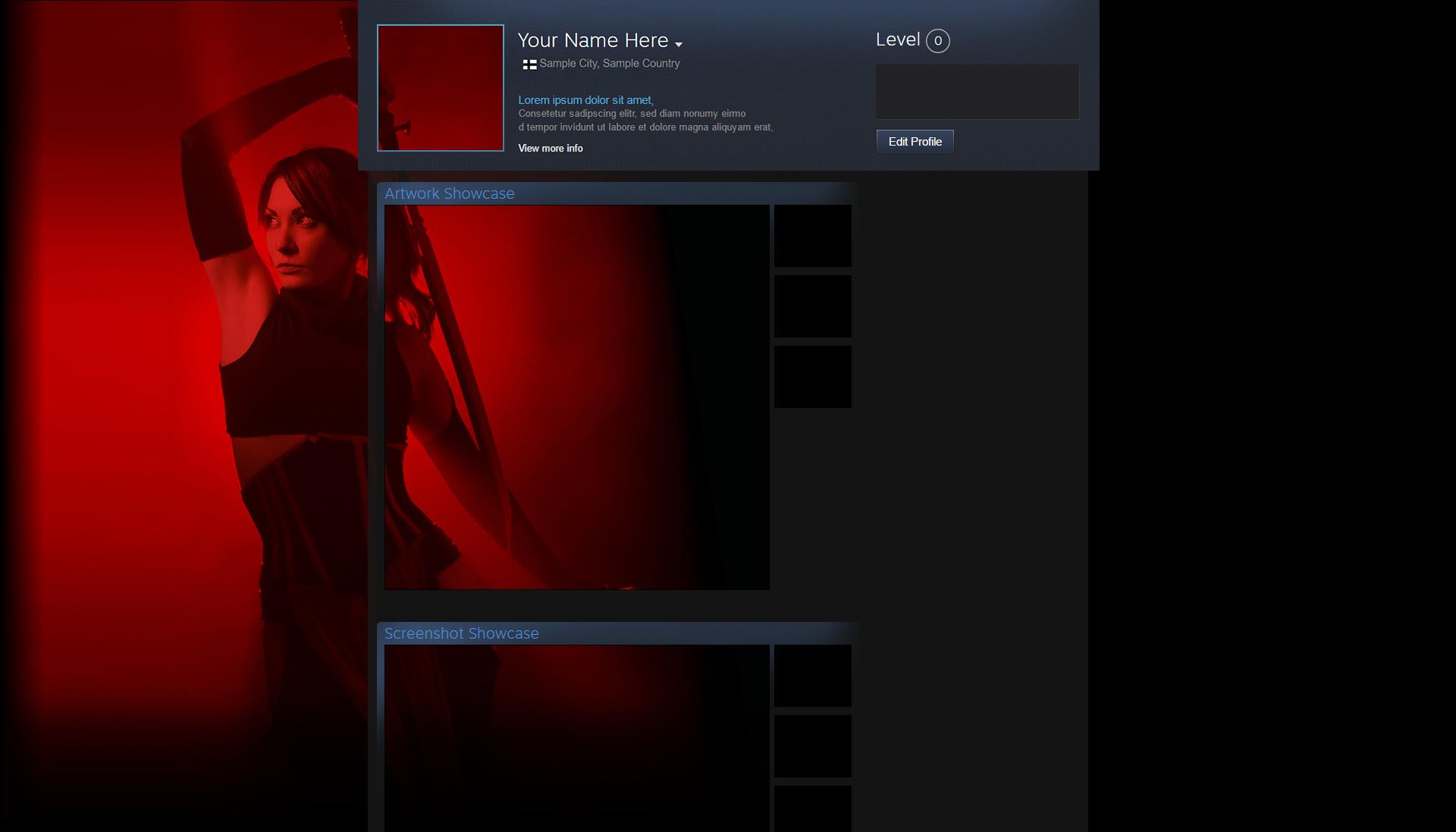
Task: Open the Screenshot Showcase header
Action: click(x=461, y=633)
